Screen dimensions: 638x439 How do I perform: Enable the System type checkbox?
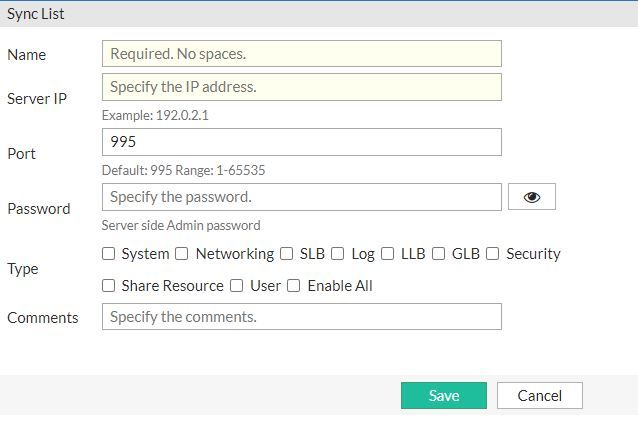(109, 254)
